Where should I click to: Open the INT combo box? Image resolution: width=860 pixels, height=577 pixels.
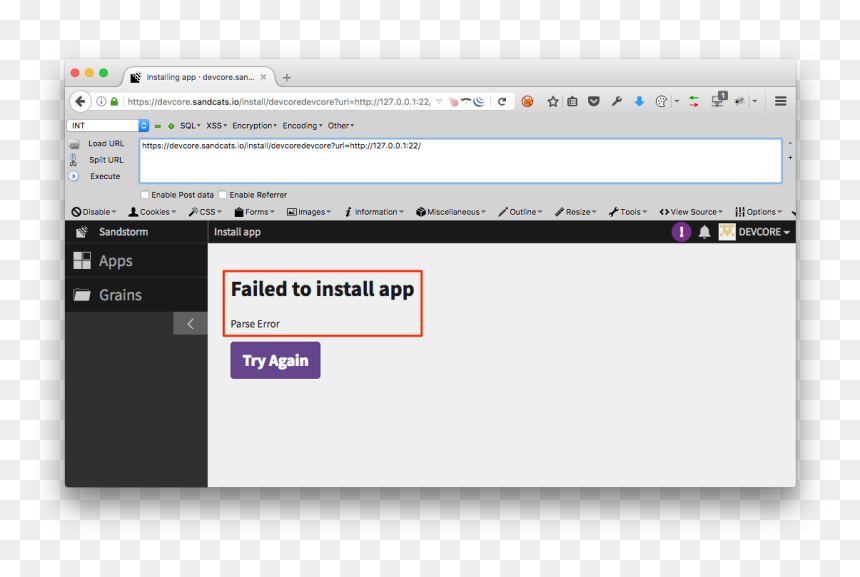(x=108, y=126)
